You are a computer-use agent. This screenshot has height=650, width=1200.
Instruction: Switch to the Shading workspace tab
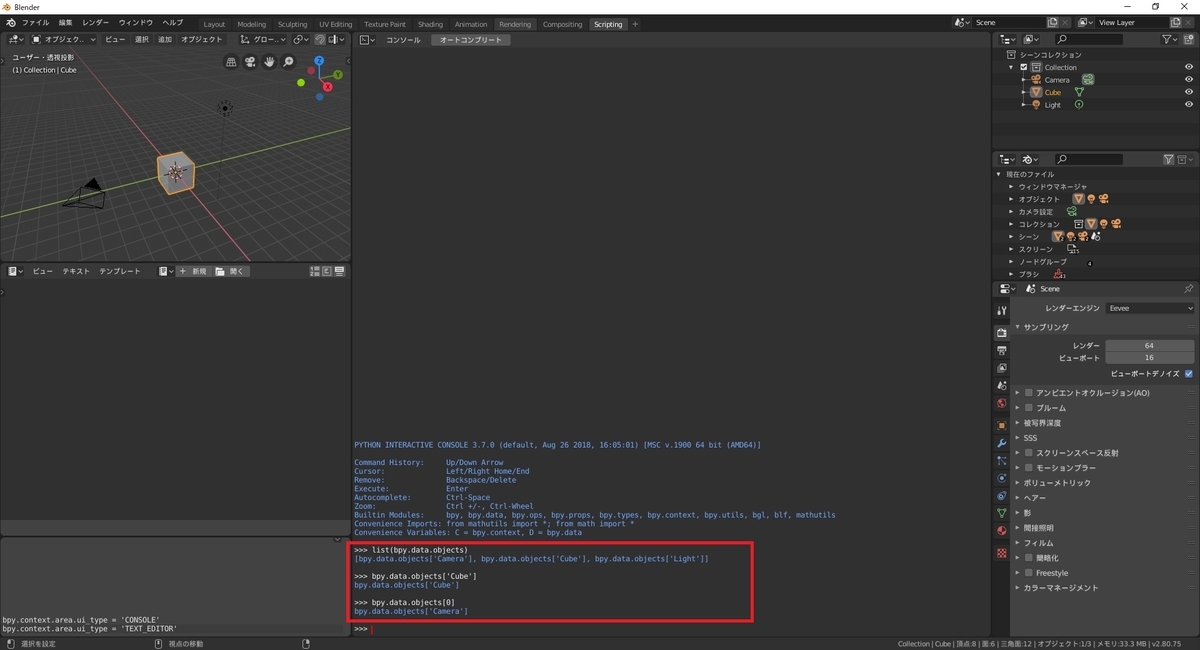point(430,24)
